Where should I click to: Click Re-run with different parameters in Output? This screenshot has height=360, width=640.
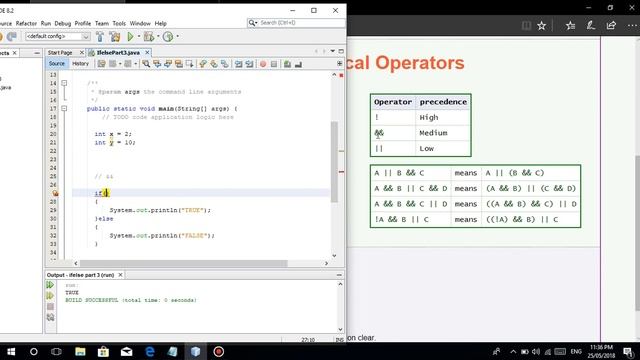coord(50,296)
